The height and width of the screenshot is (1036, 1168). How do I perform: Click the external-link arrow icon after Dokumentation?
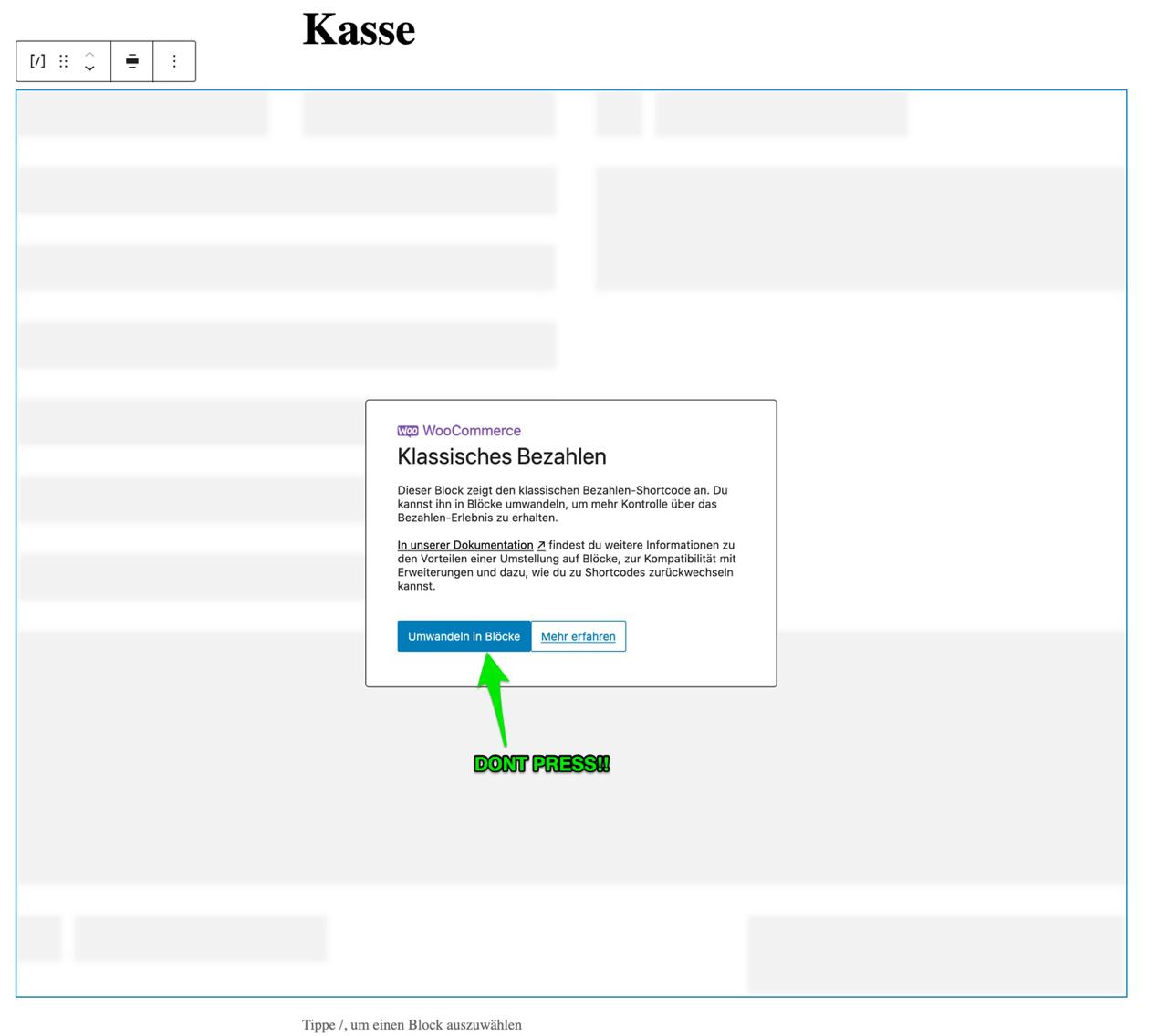[x=541, y=546]
